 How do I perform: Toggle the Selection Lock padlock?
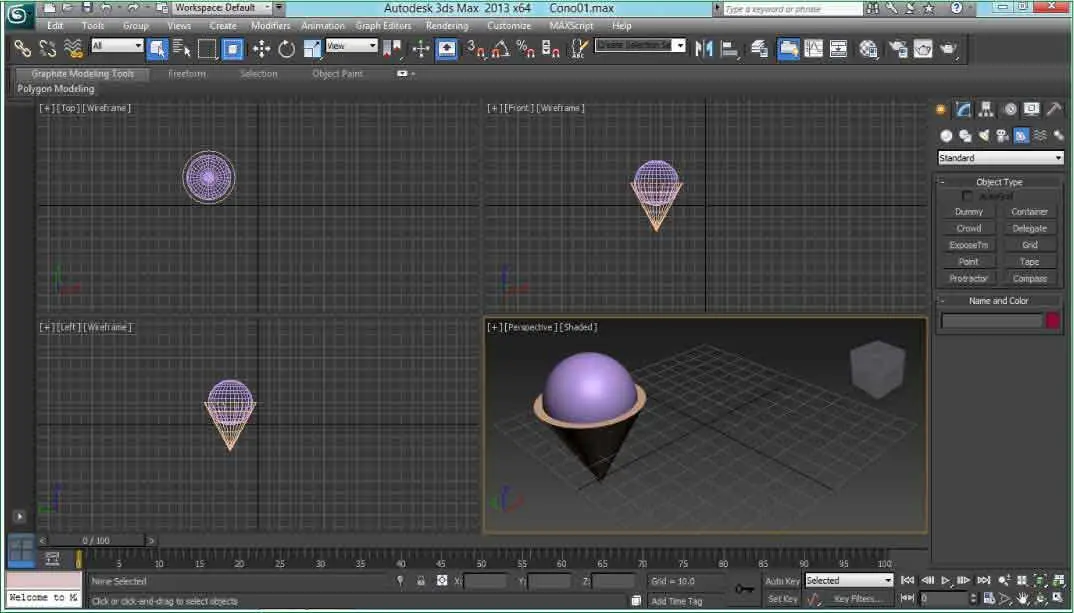tap(421, 581)
